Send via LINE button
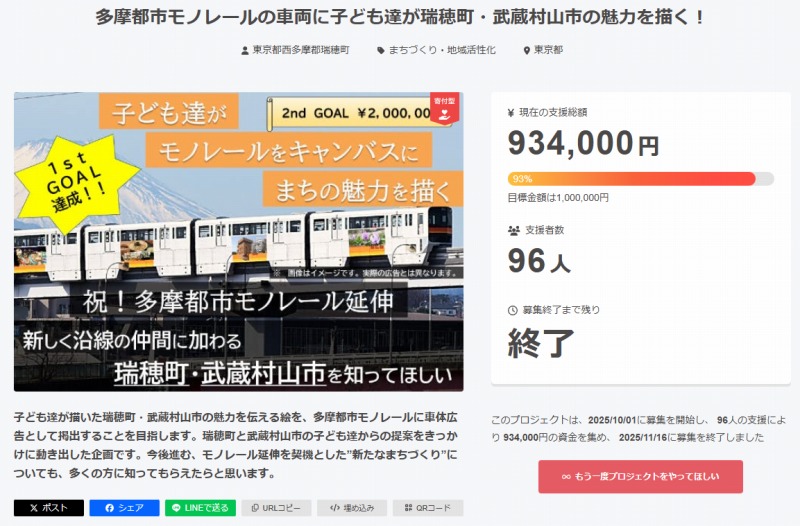This screenshot has width=800, height=526. [x=200, y=508]
